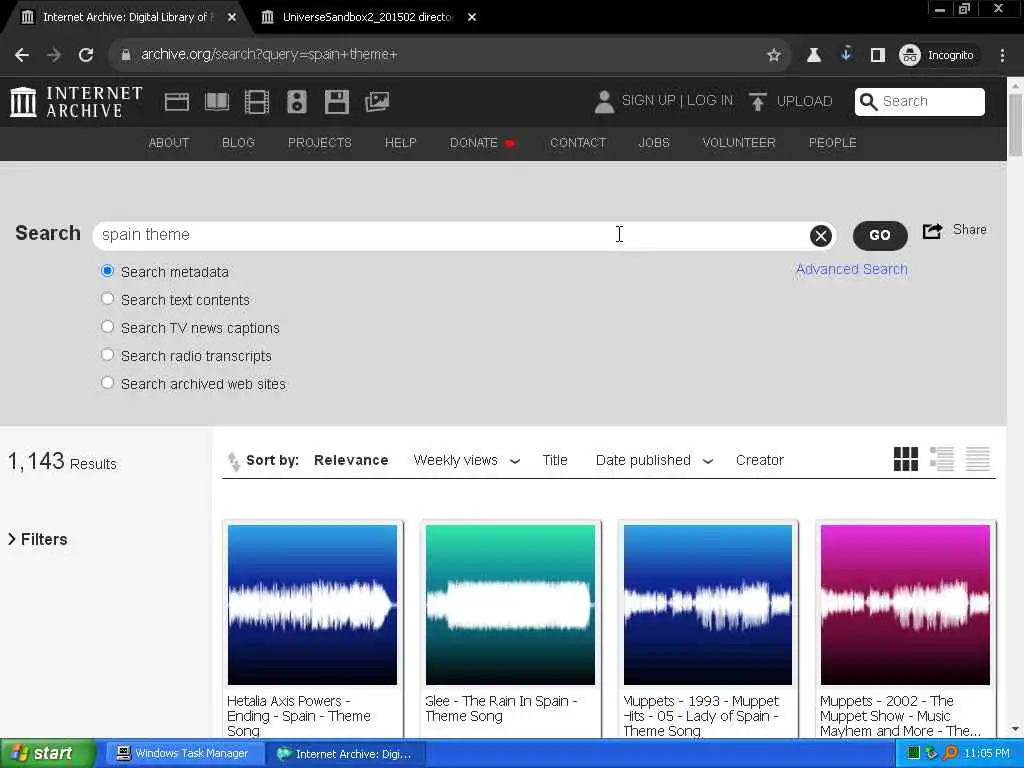Switch to tile grid view

[x=906, y=459]
